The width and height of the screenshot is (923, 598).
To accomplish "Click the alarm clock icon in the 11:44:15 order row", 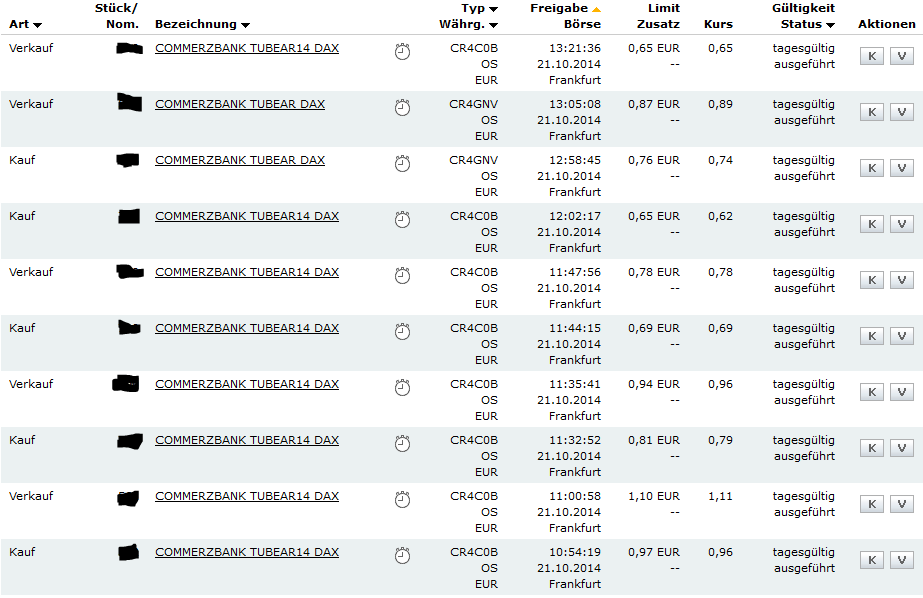I will click(402, 331).
